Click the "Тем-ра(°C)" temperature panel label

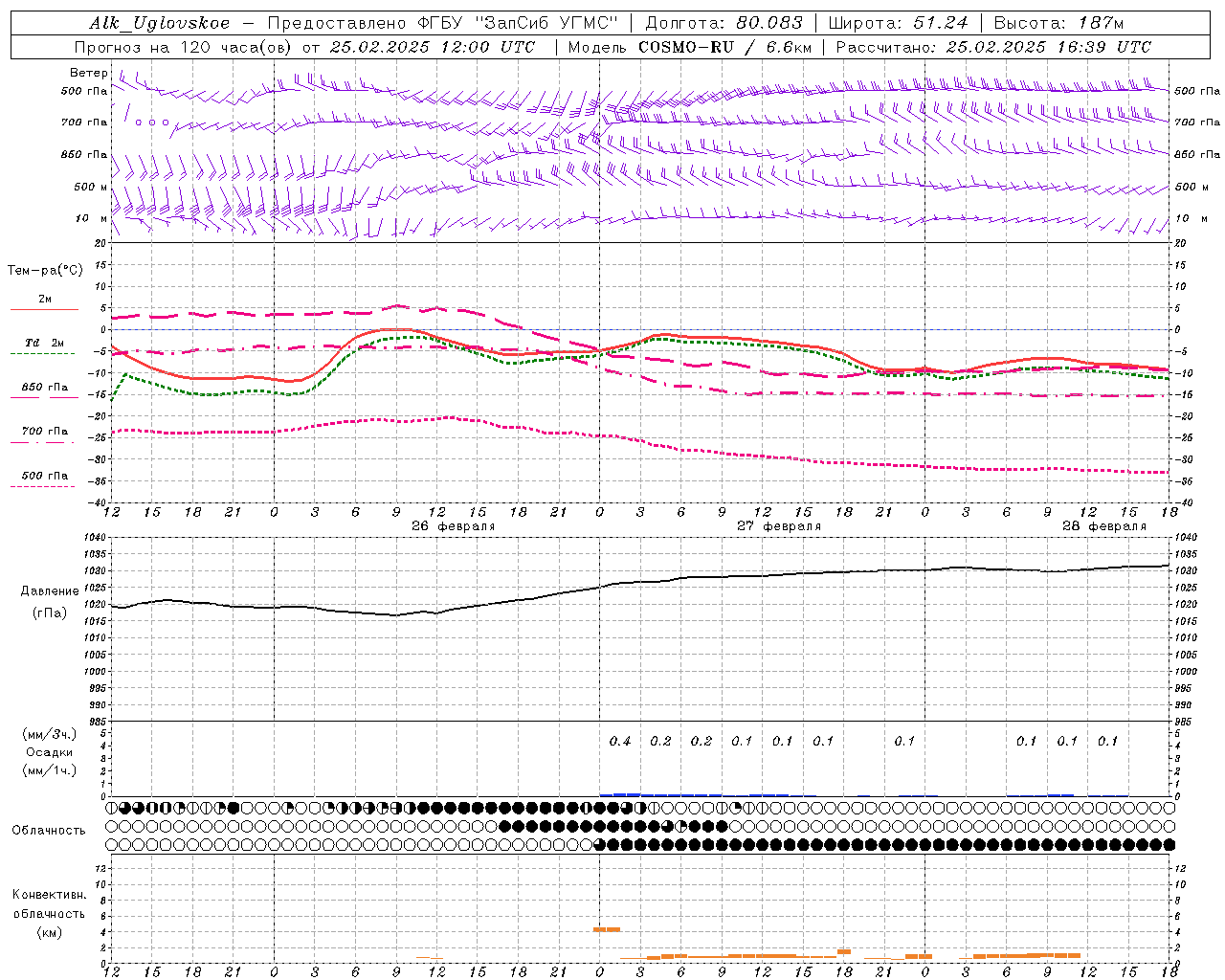tap(46, 271)
